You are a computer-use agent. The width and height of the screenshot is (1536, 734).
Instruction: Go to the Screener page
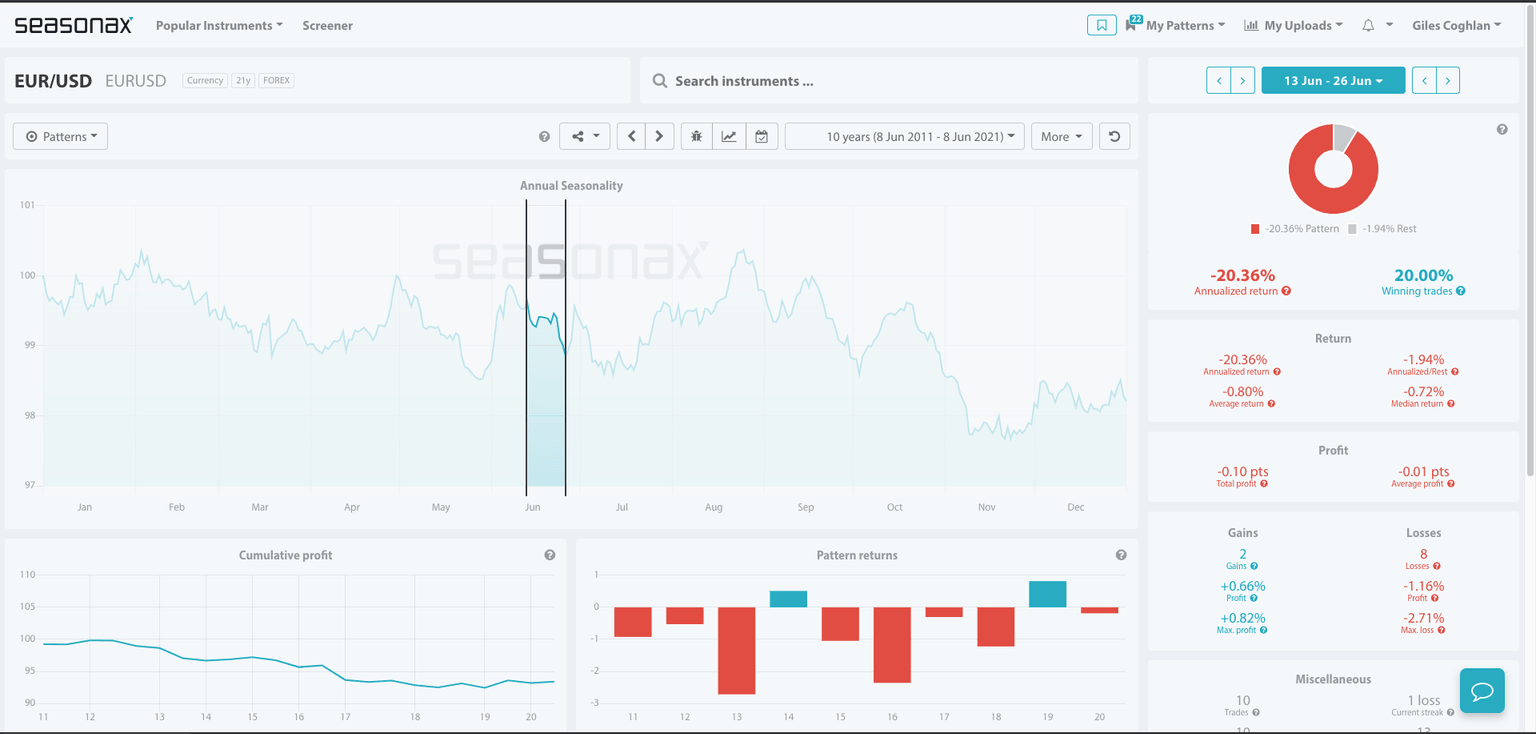click(x=327, y=25)
